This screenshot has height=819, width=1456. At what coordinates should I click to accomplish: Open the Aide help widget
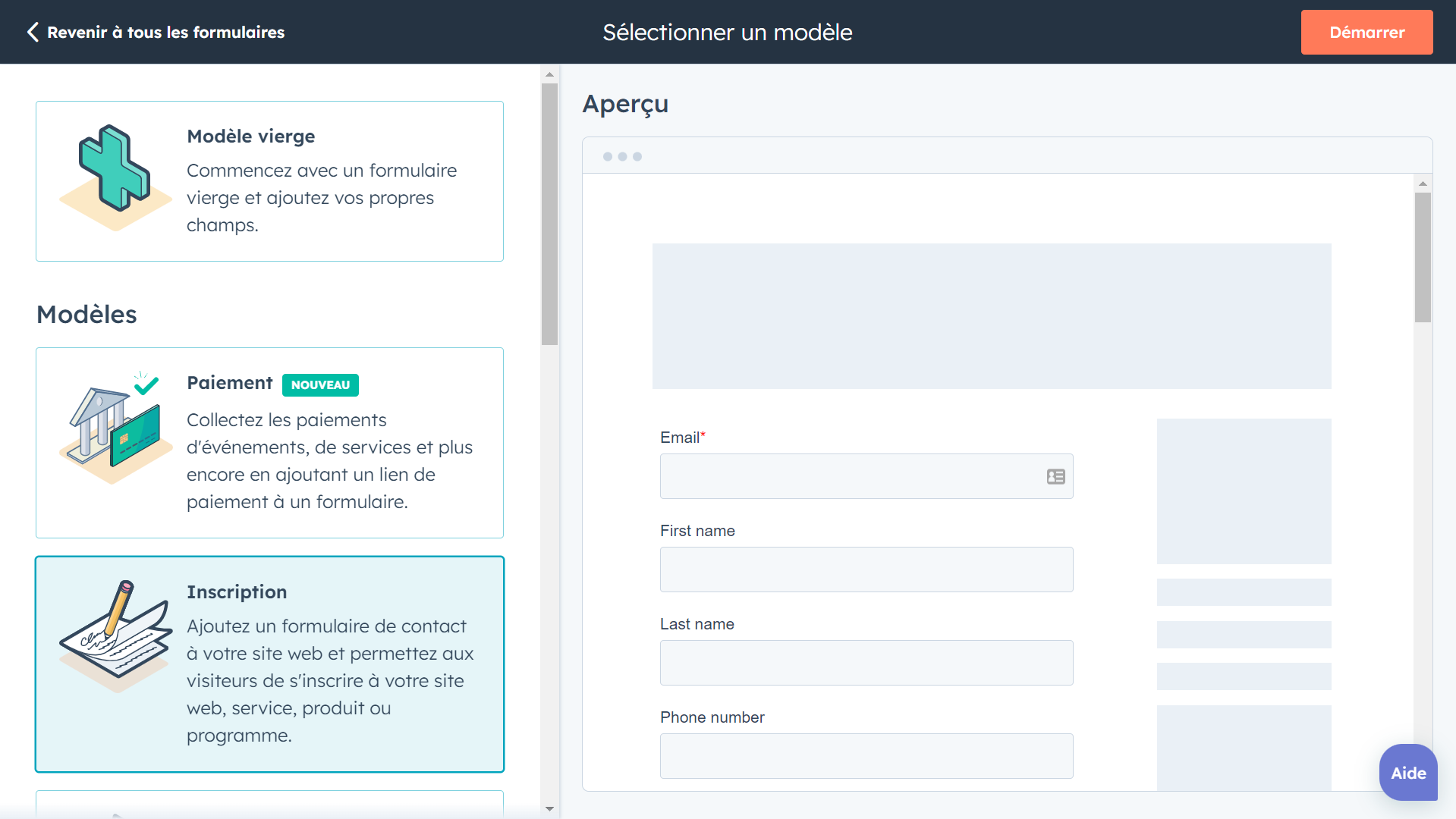[1407, 773]
